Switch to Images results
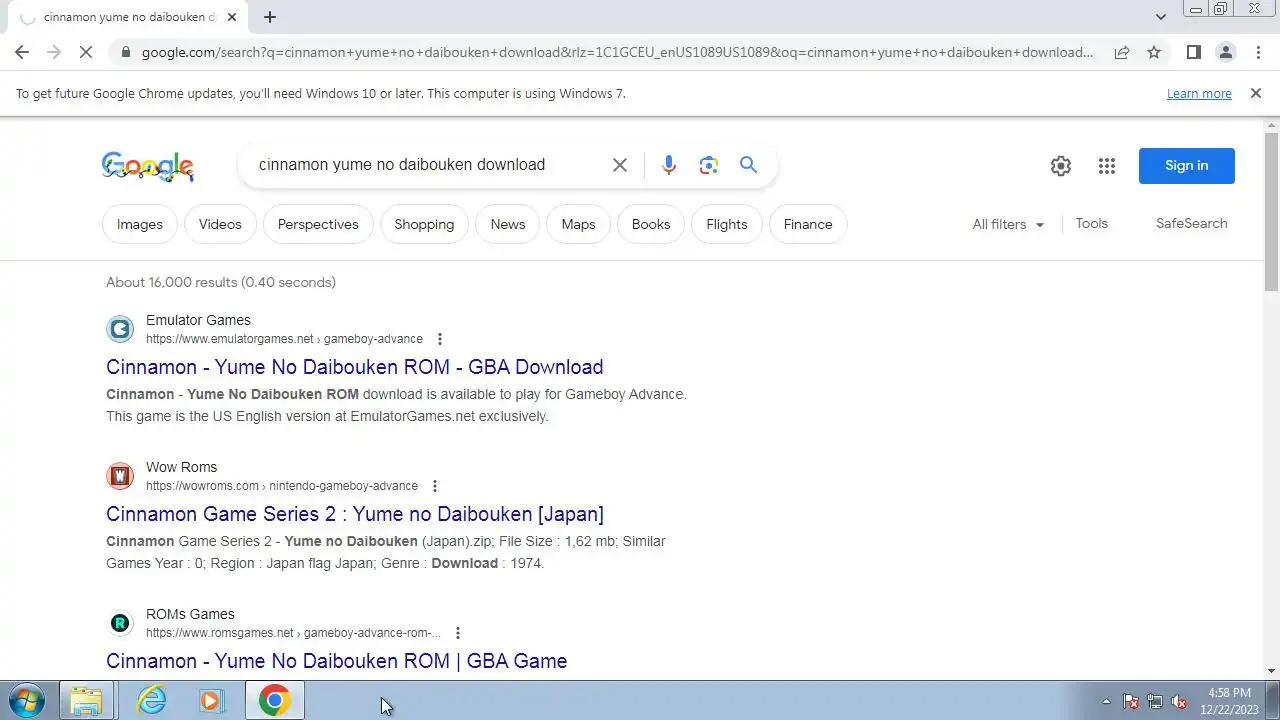This screenshot has height=720, width=1280. 140,224
